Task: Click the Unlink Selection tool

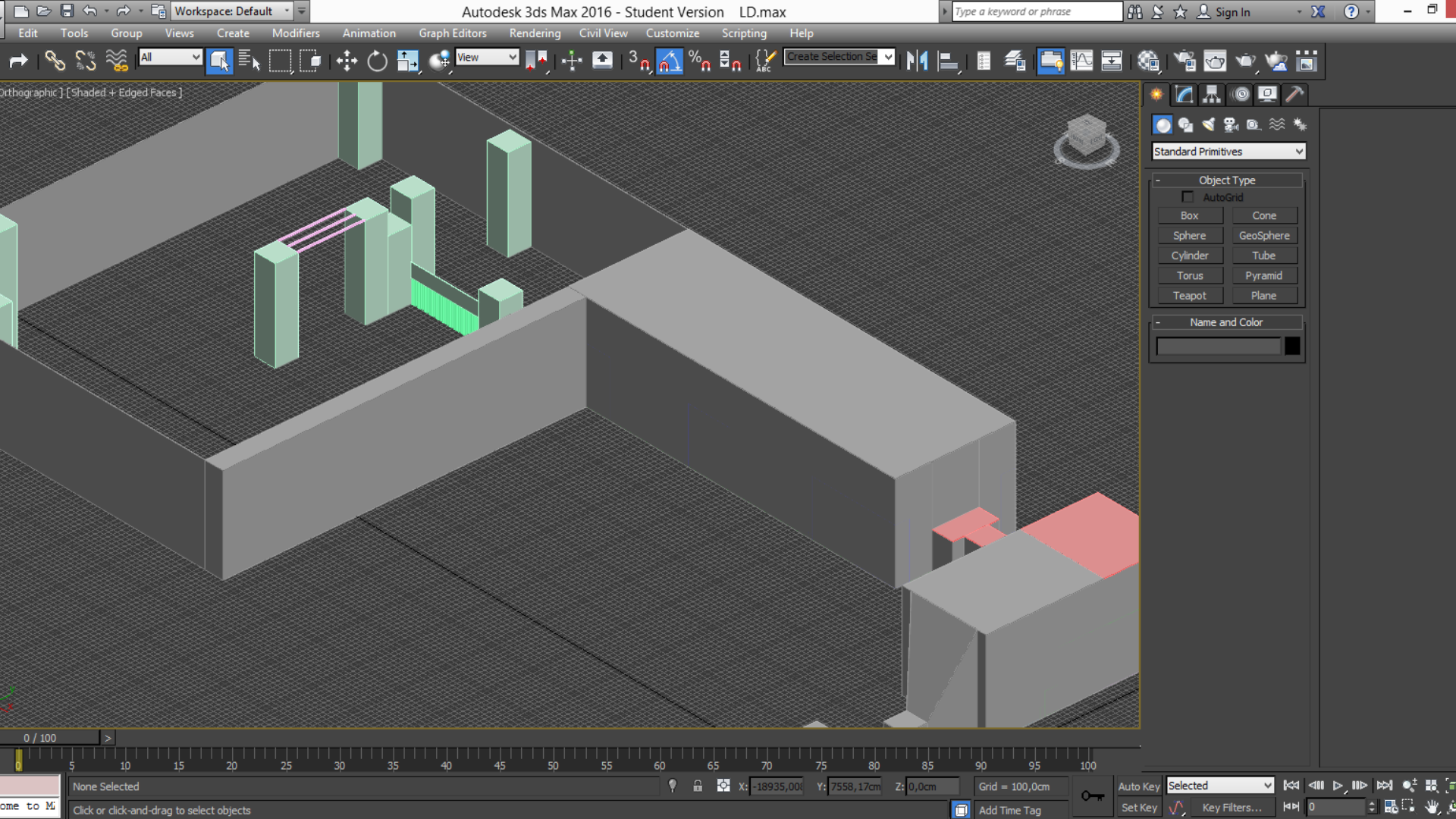Action: click(x=86, y=61)
